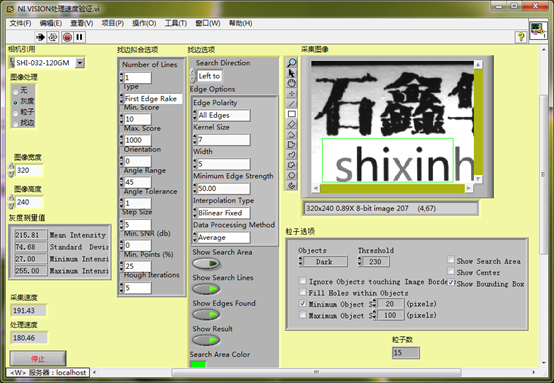Select the 粒子 radio option
Viewport: 554px width, 383px height.
(15, 113)
